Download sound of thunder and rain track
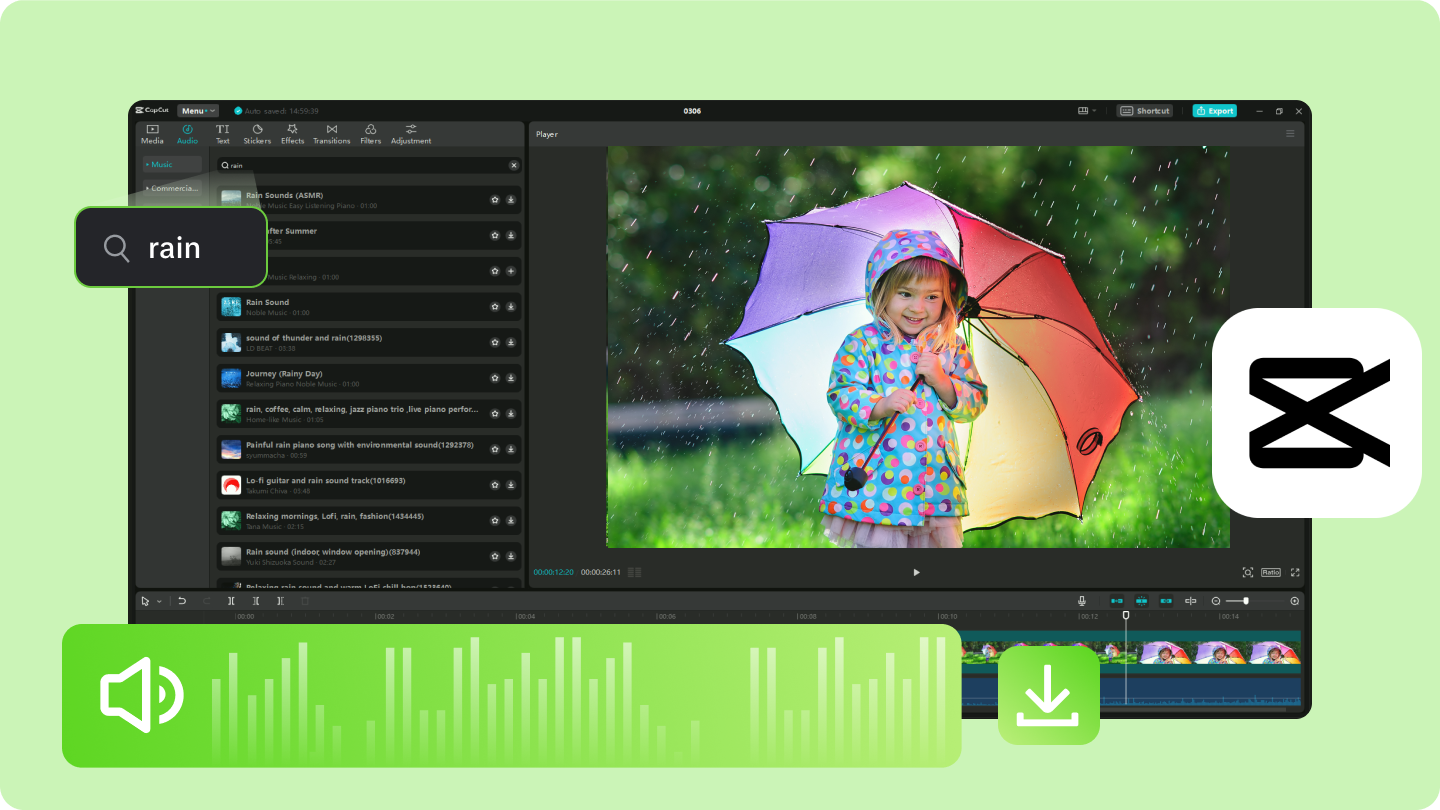Viewport: 1440px width, 810px height. (510, 342)
